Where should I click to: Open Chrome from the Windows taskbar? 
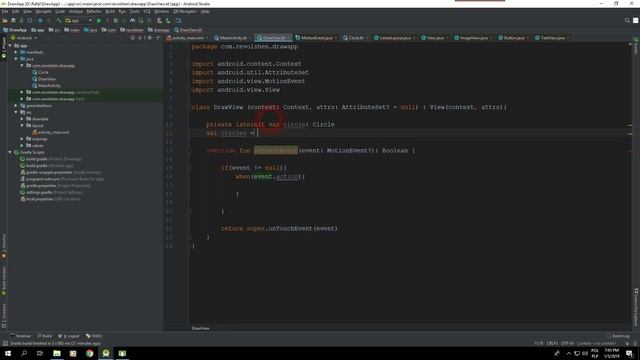point(89,353)
